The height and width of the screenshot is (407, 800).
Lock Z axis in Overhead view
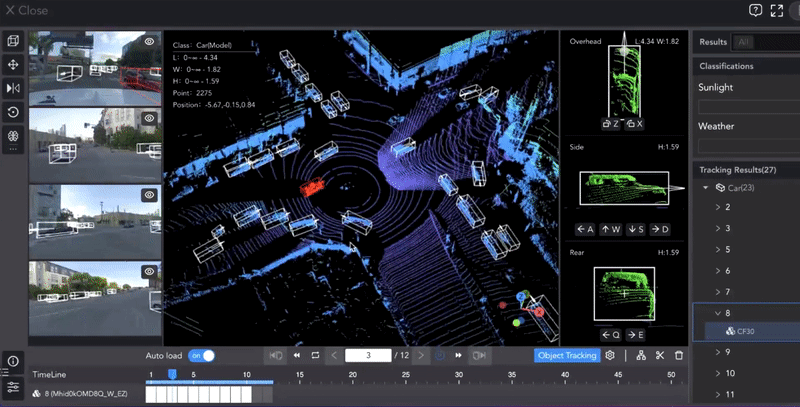click(611, 123)
